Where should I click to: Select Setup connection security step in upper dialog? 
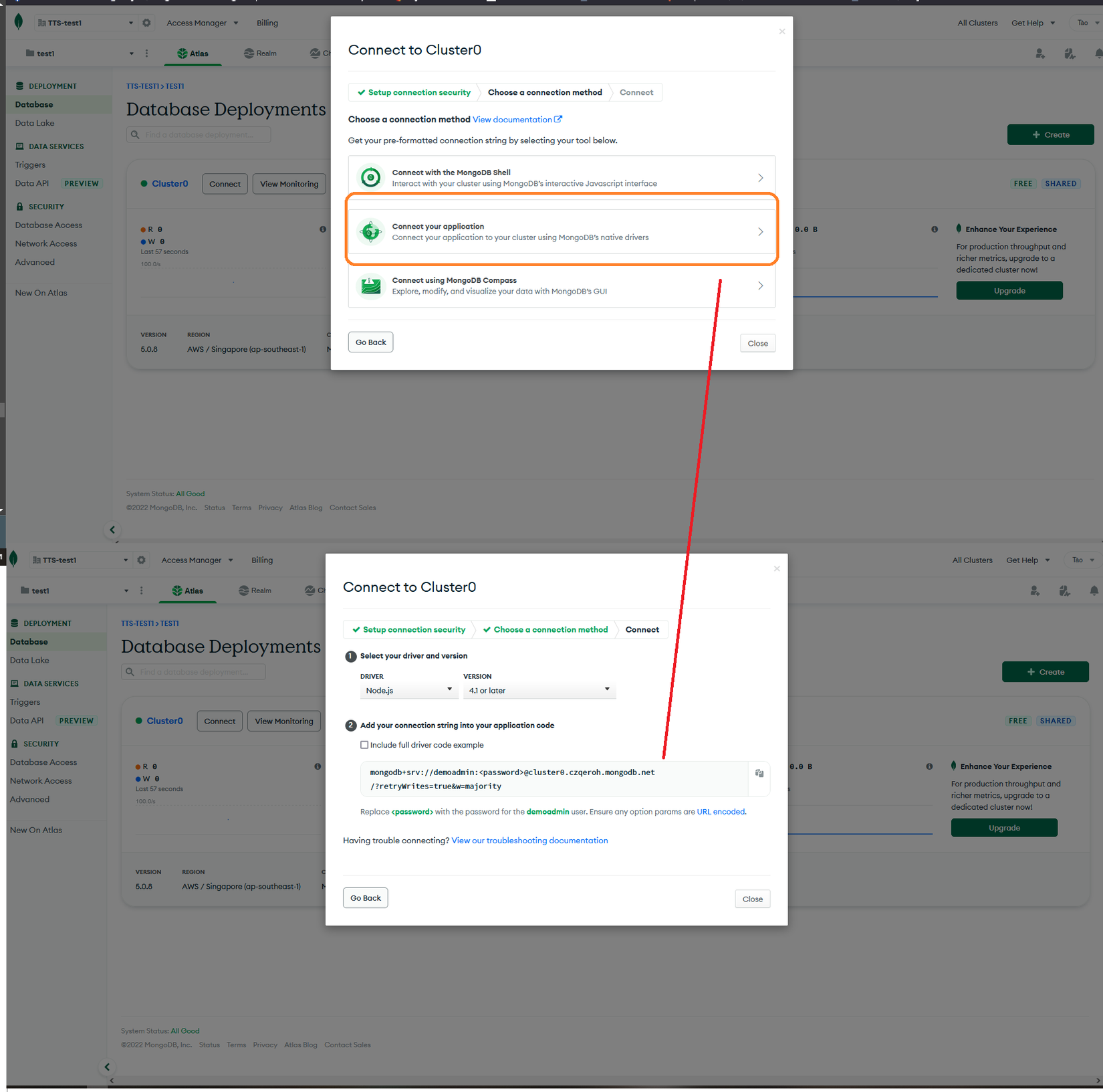(x=414, y=92)
